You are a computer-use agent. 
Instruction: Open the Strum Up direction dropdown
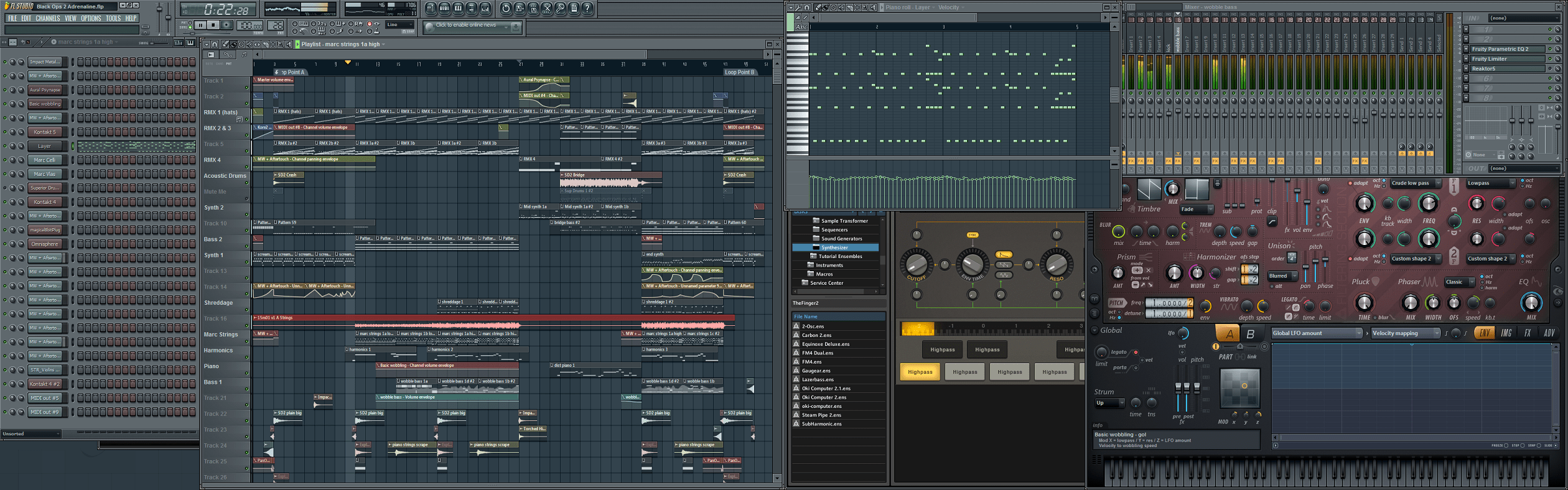click(1109, 403)
